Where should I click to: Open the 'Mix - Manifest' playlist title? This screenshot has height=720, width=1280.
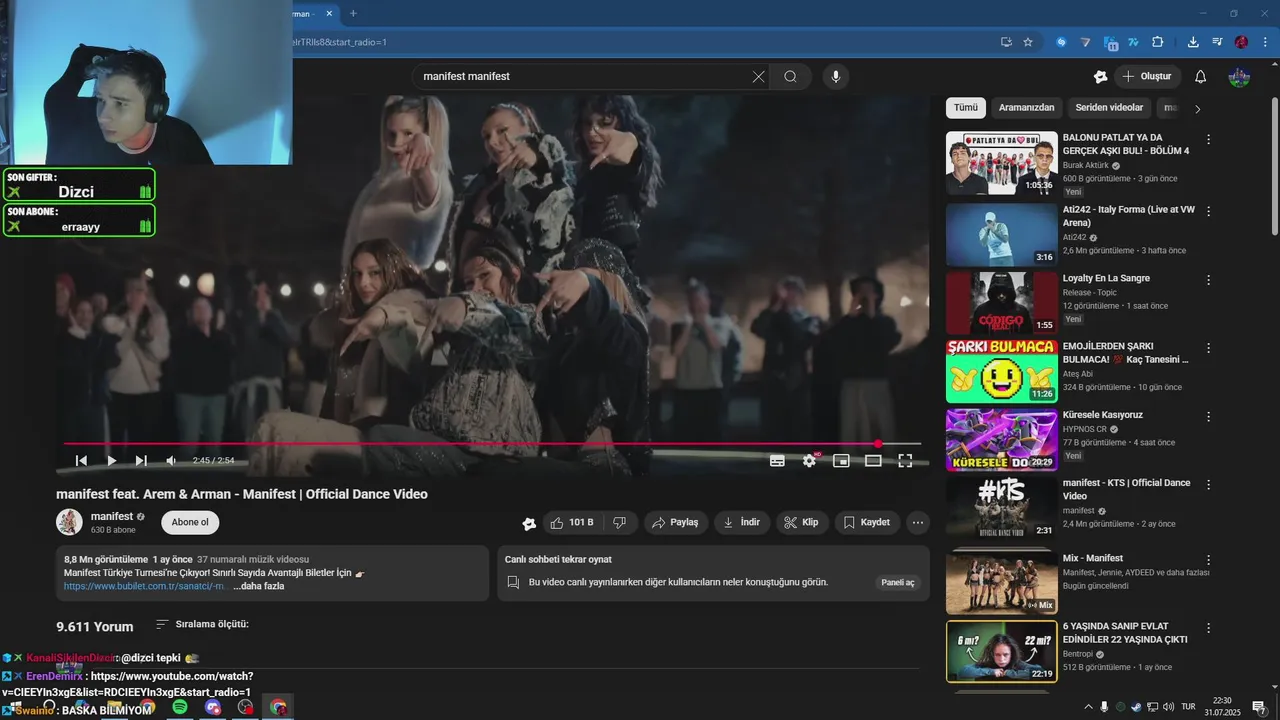(x=1093, y=558)
